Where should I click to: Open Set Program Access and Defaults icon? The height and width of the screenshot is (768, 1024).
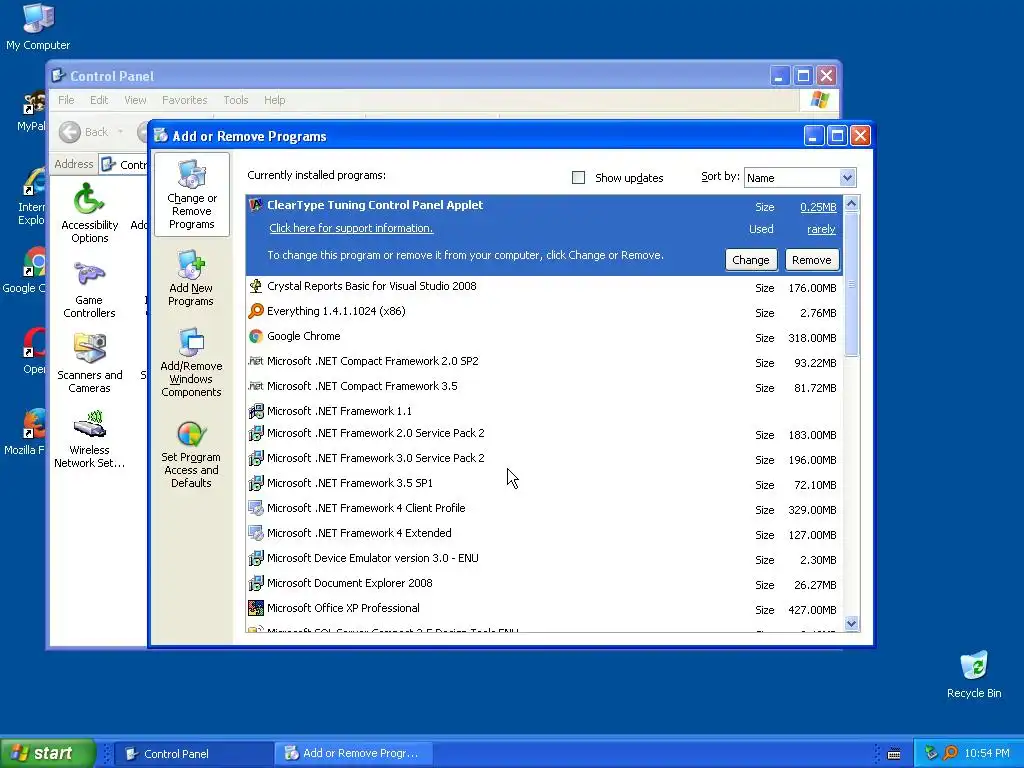click(191, 455)
